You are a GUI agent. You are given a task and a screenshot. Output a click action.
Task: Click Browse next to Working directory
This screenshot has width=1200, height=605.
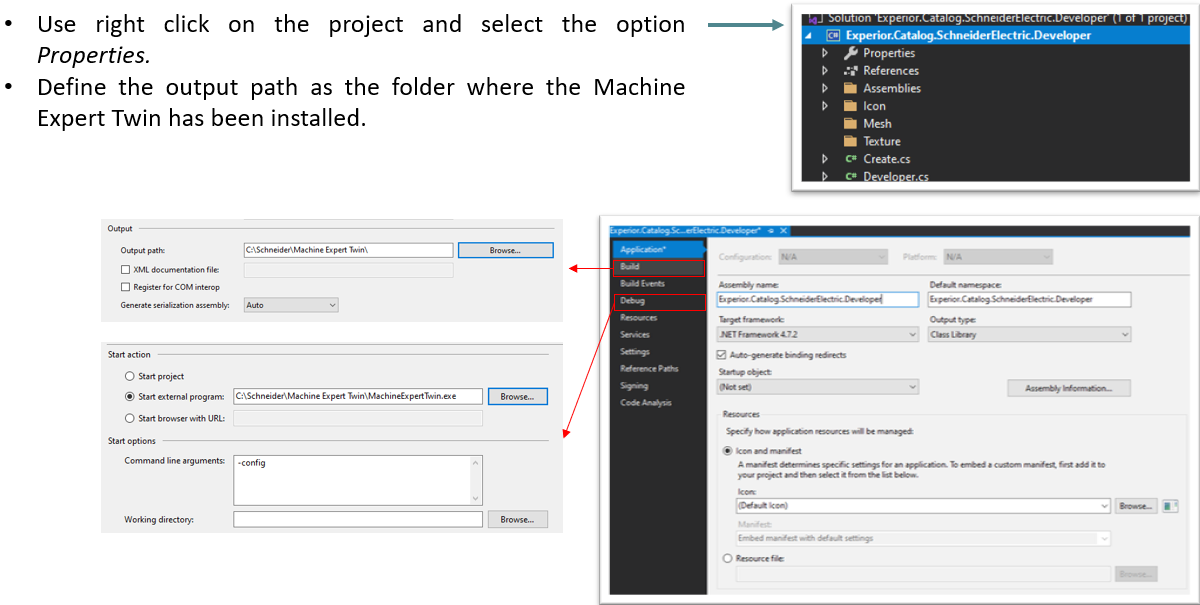coord(517,520)
